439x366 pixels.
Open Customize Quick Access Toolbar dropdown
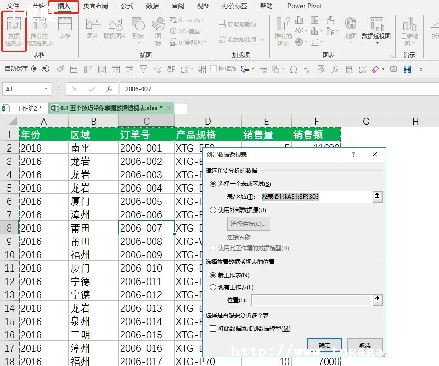pyautogui.click(x=422, y=69)
